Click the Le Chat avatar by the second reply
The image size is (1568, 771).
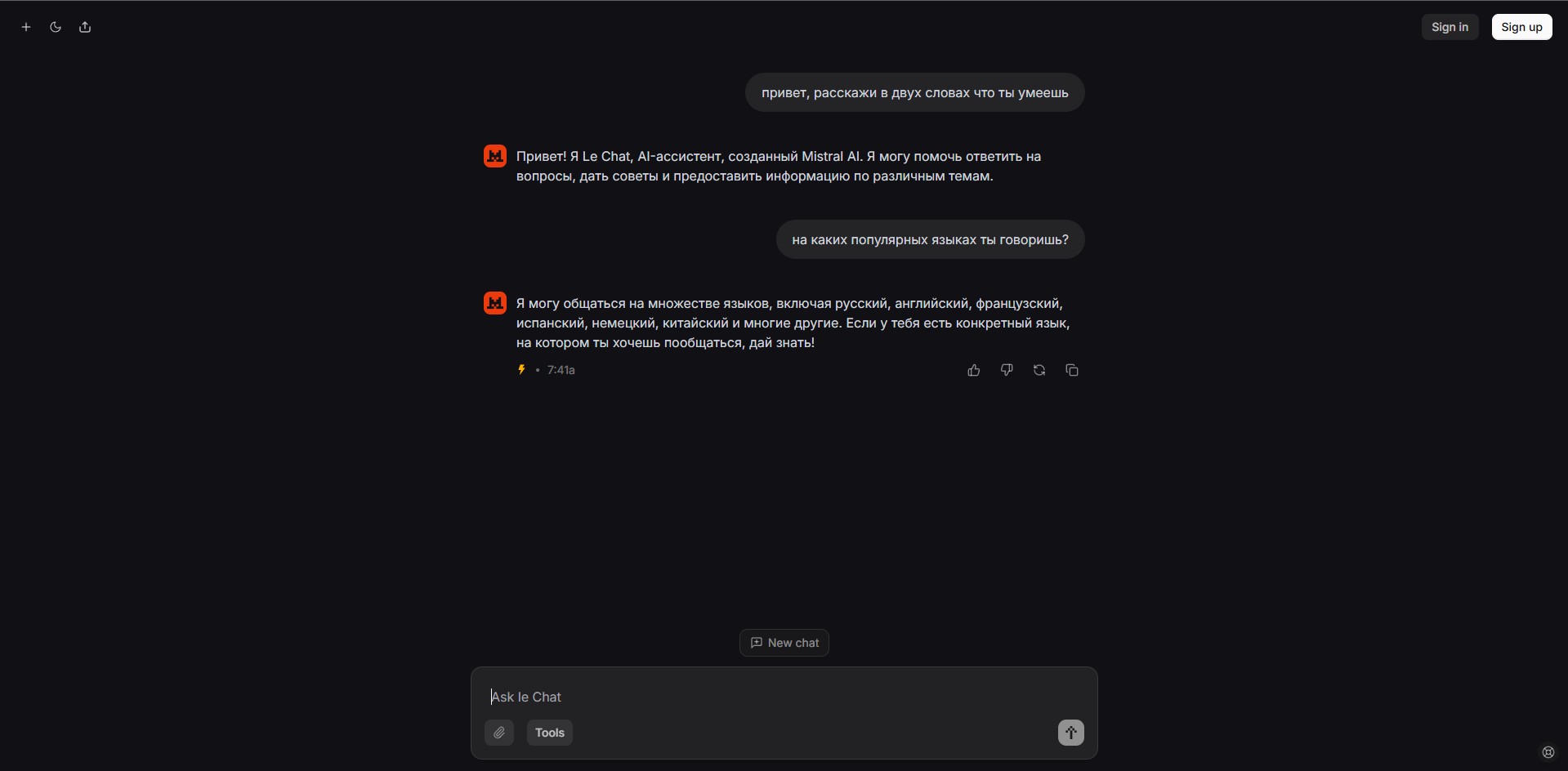[x=495, y=303]
